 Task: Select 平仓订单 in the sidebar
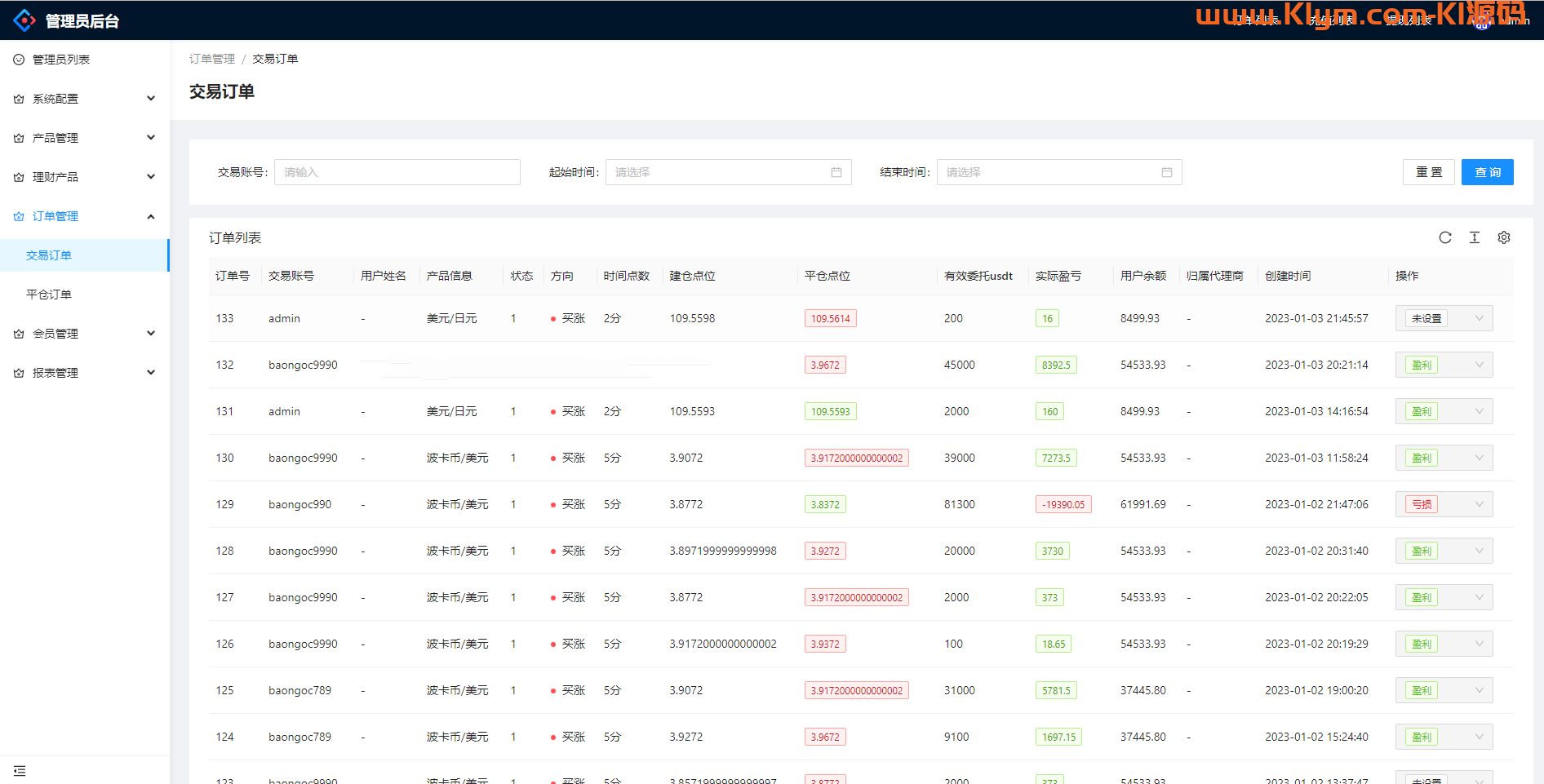pyautogui.click(x=49, y=295)
